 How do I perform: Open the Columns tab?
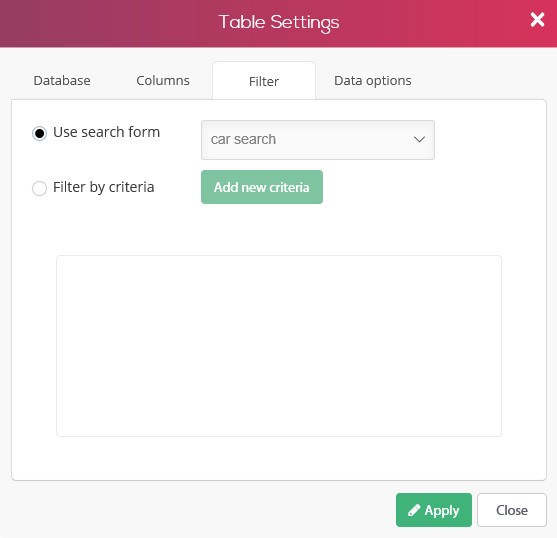click(x=163, y=81)
